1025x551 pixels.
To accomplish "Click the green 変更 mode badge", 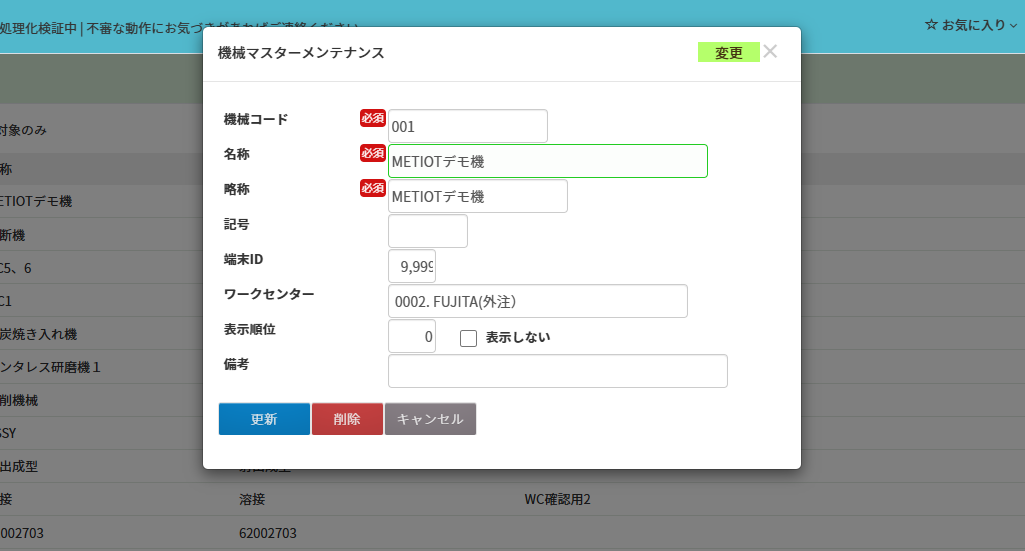I will (728, 53).
